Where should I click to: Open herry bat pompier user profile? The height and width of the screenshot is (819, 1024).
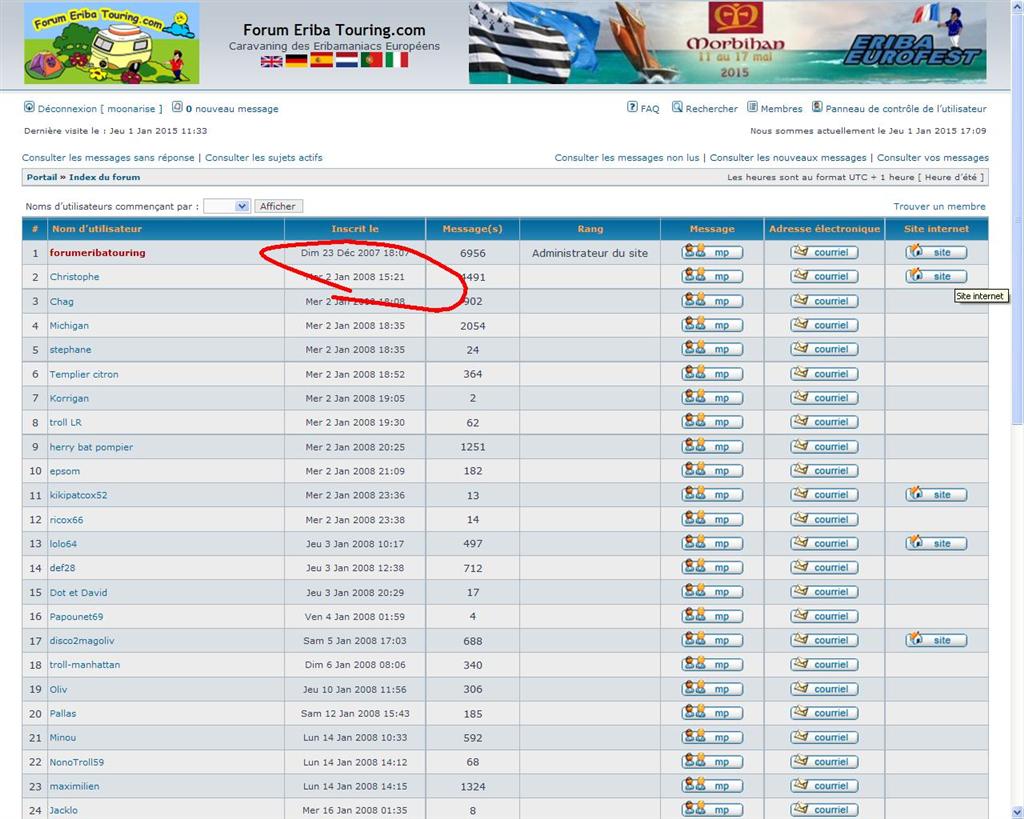(x=91, y=447)
